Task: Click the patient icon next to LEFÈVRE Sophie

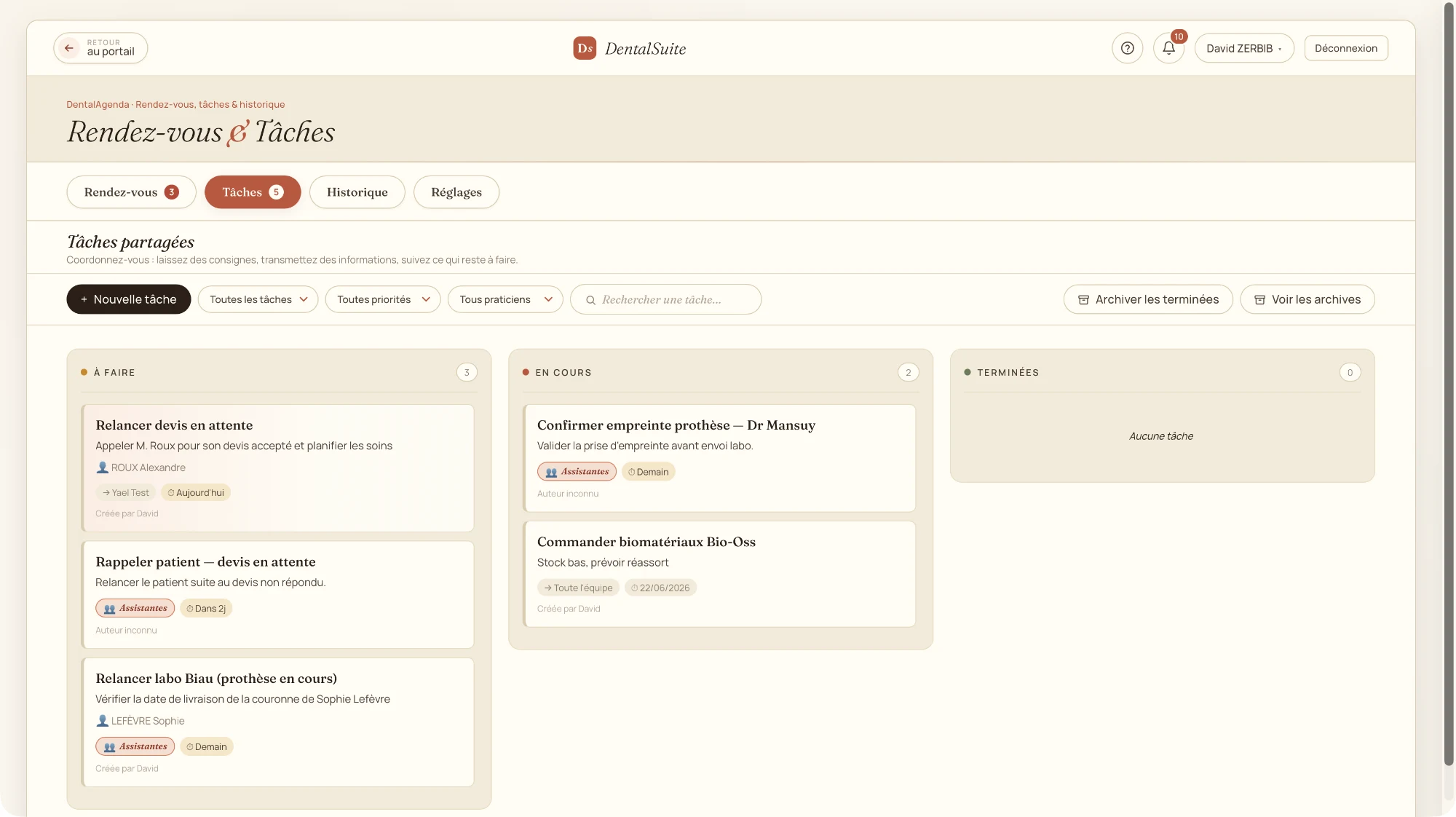Action: [x=102, y=721]
